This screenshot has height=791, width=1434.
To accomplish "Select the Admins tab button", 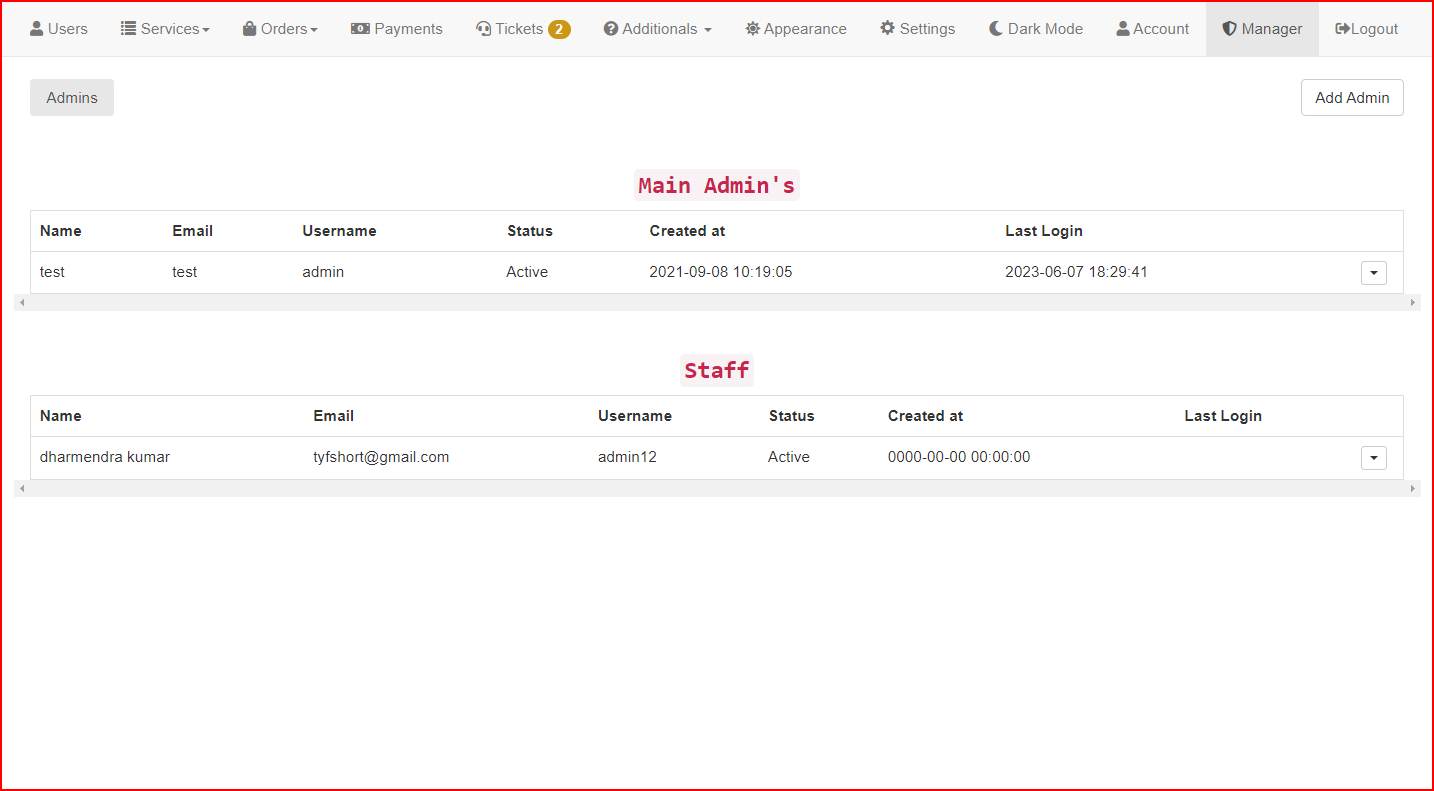I will point(72,98).
